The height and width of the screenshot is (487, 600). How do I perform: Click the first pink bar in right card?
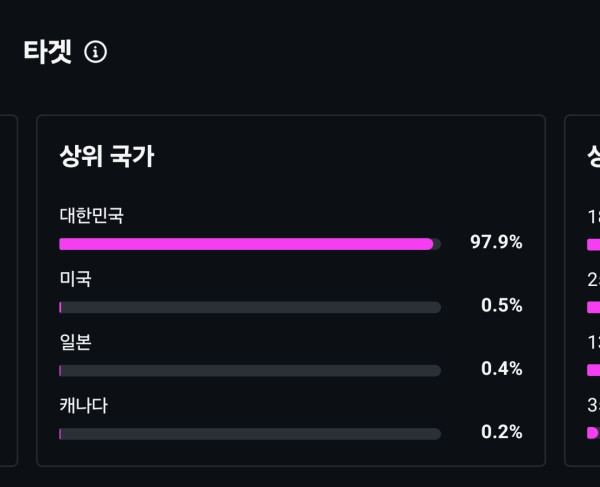click(x=593, y=244)
